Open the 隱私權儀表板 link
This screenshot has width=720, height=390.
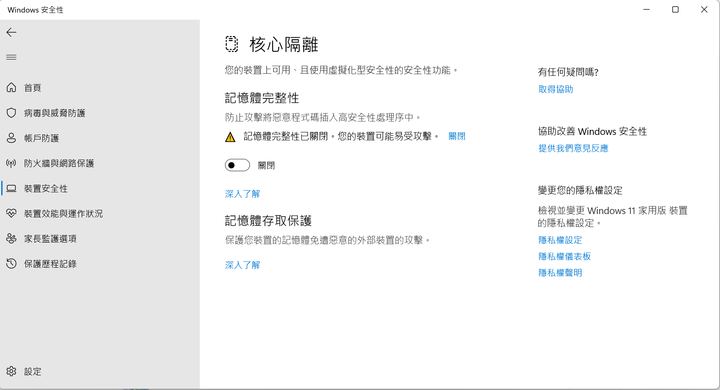(x=564, y=256)
